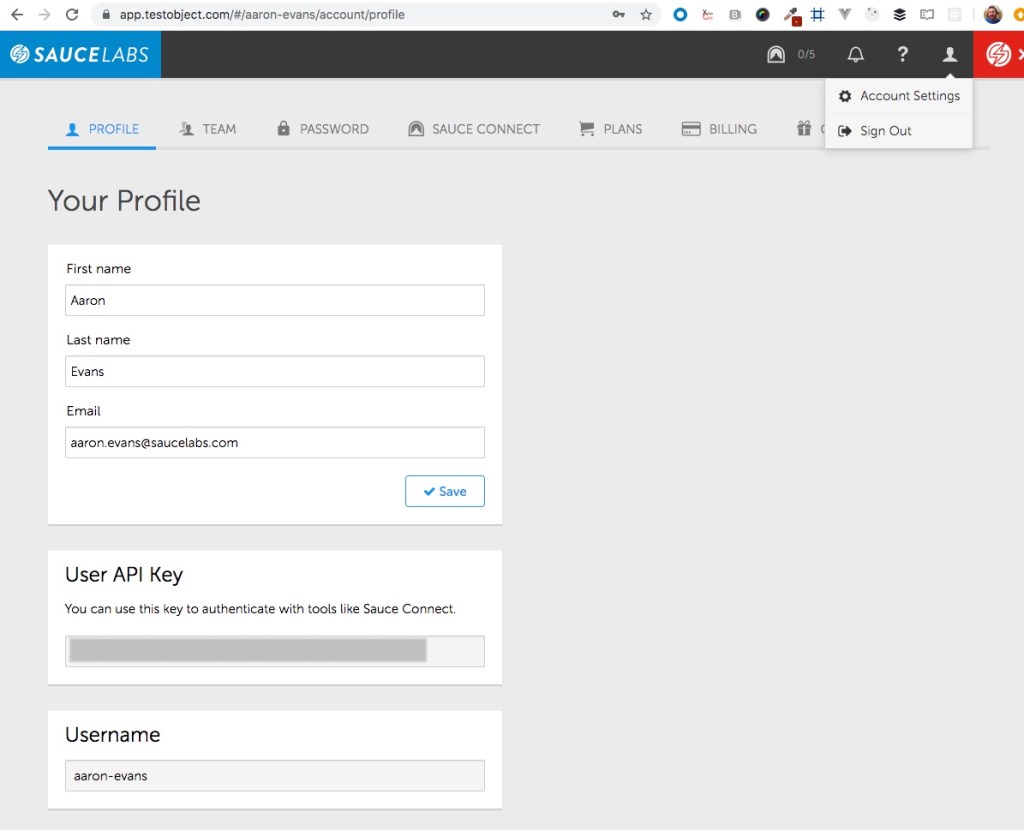Open the Chrome profile avatar

coord(992,15)
